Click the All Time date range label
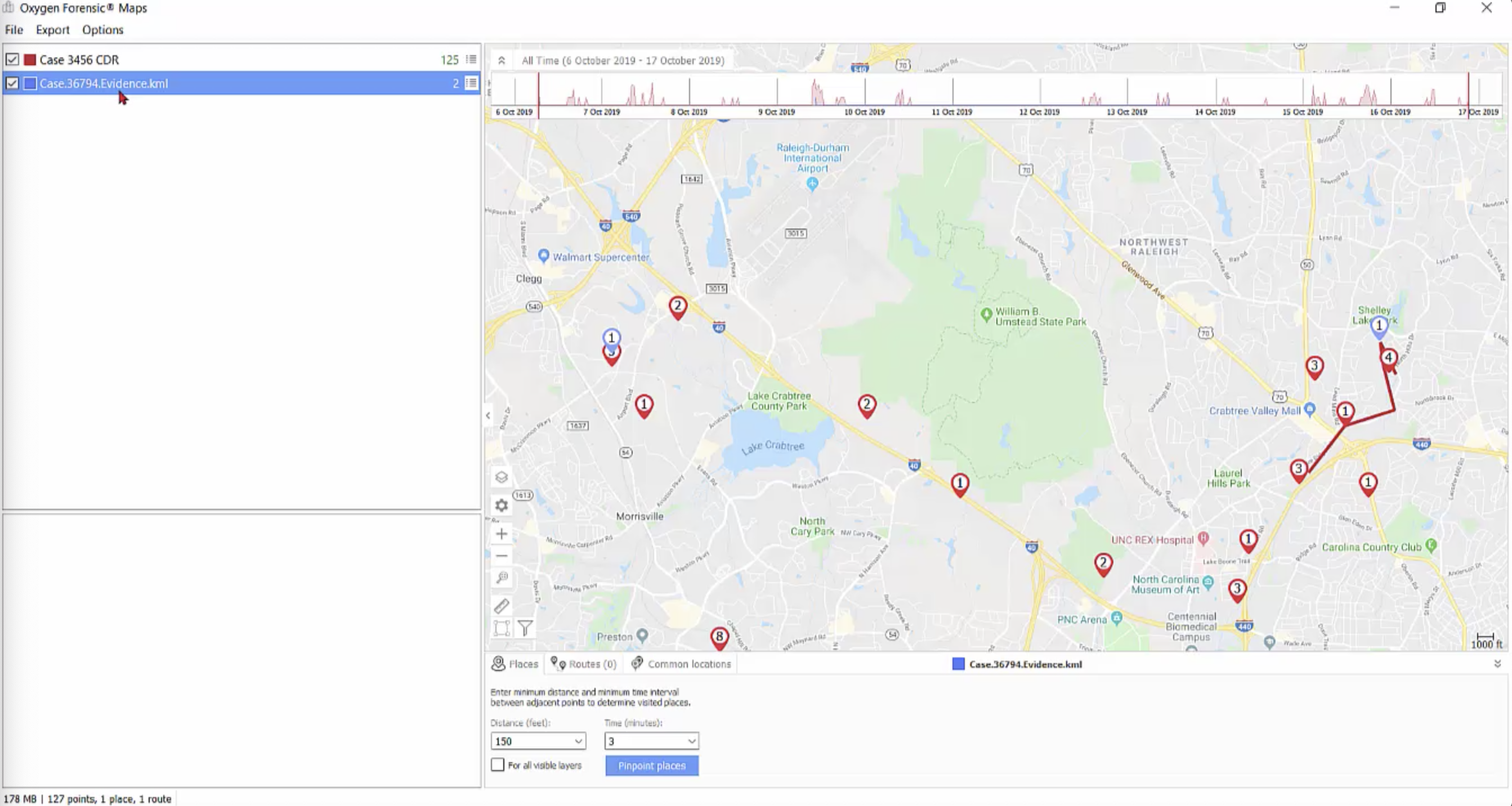 tap(623, 60)
